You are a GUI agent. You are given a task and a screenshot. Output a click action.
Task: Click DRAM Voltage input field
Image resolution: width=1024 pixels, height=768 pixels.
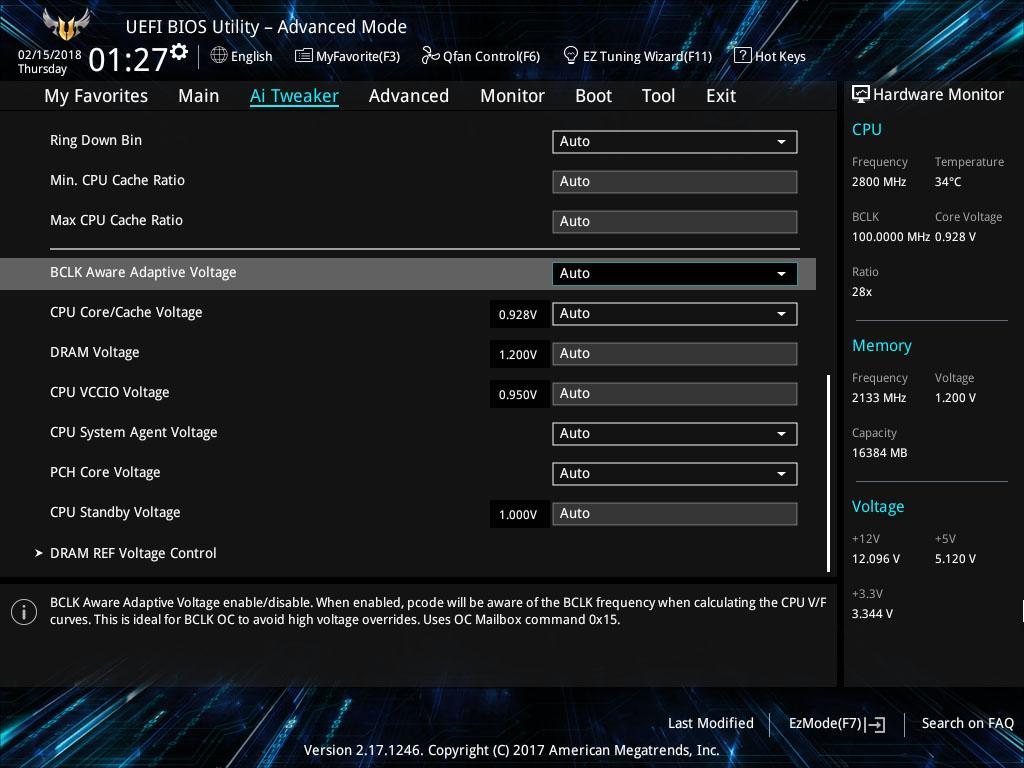pos(675,353)
